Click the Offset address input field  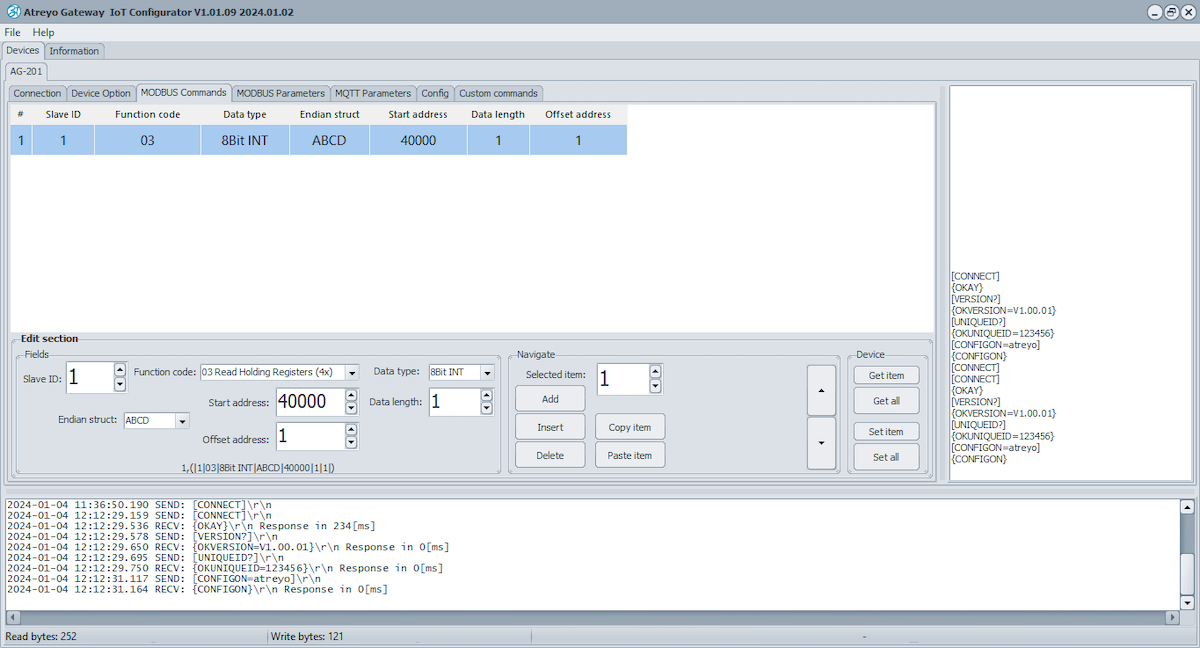point(309,436)
